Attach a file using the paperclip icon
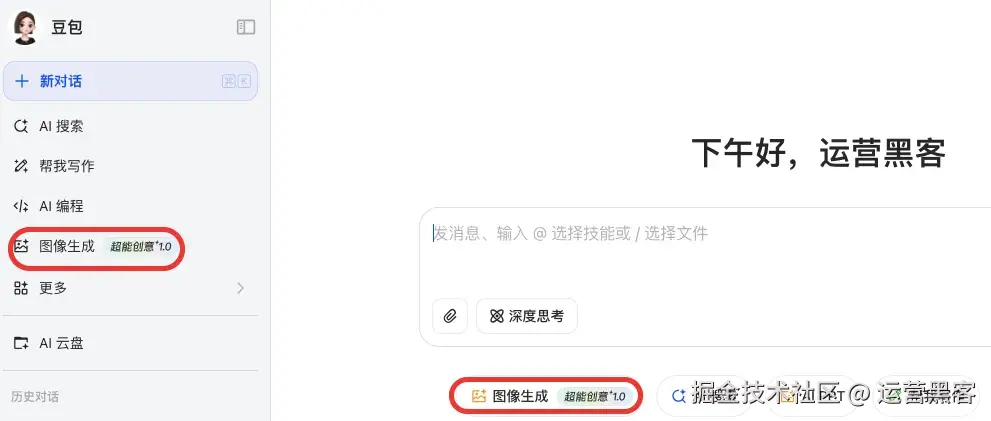 [x=450, y=315]
